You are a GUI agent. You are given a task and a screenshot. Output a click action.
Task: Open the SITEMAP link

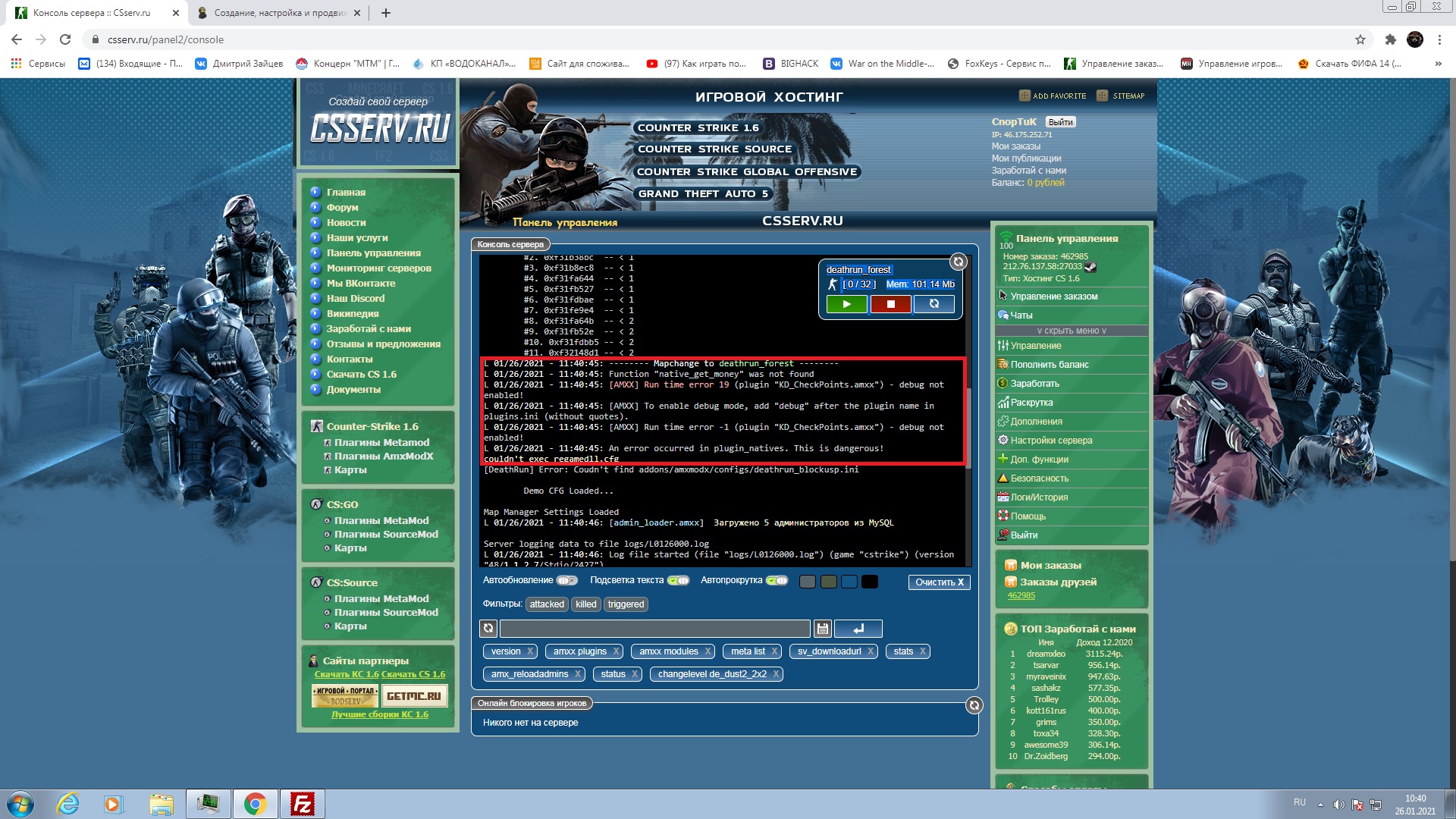[x=1121, y=96]
